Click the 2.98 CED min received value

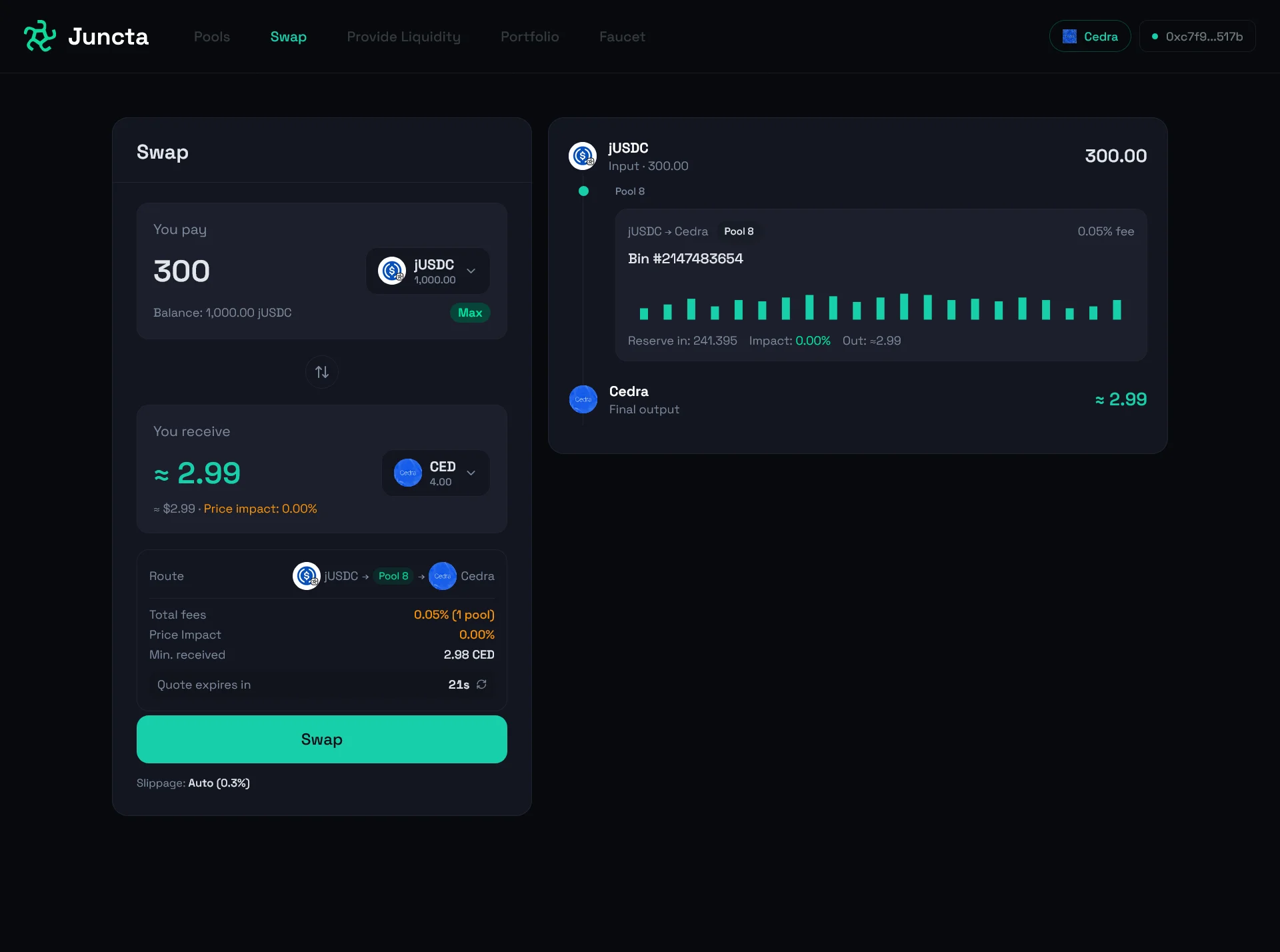pos(469,655)
